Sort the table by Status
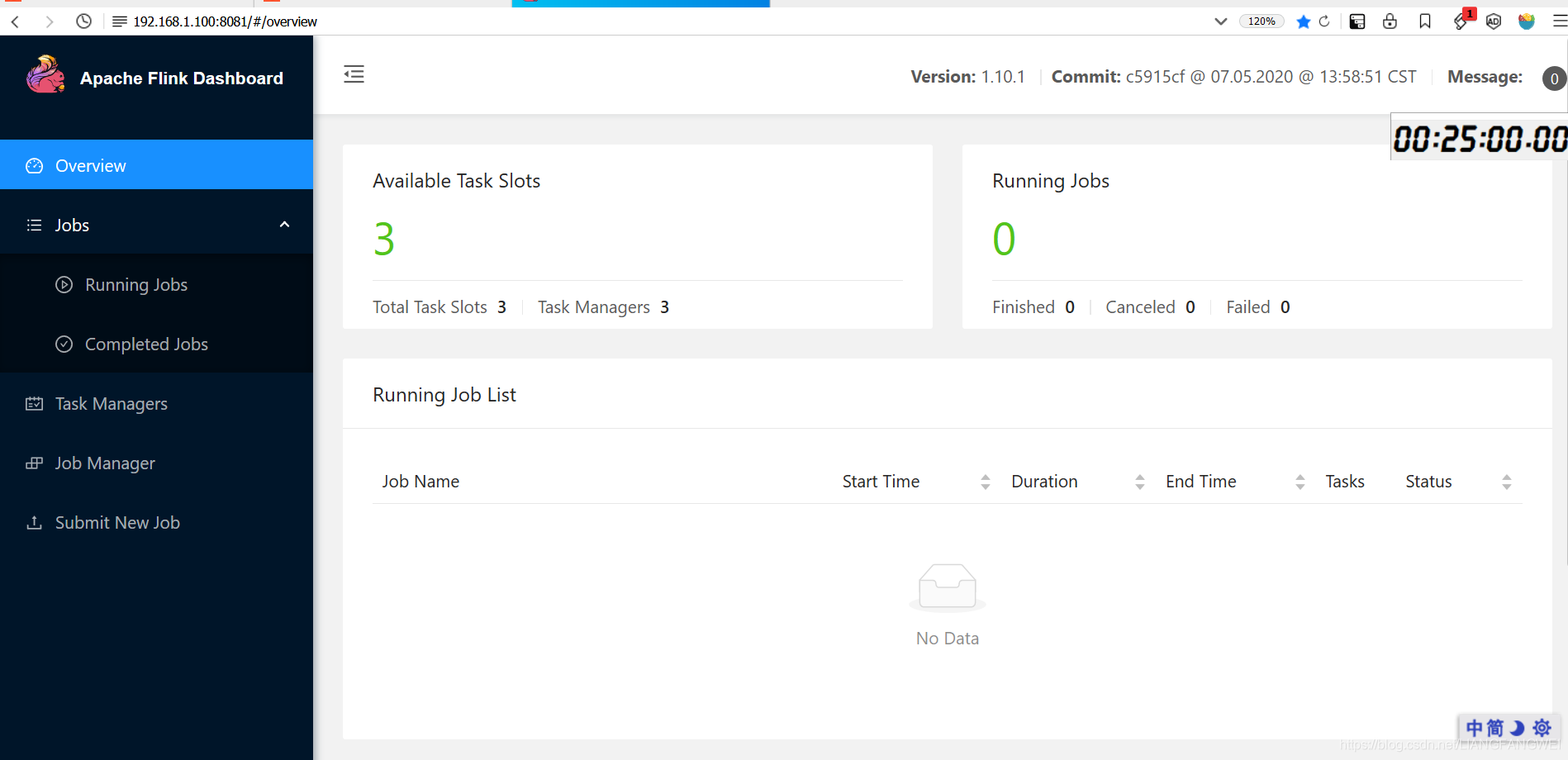The width and height of the screenshot is (1568, 760). click(x=1506, y=482)
